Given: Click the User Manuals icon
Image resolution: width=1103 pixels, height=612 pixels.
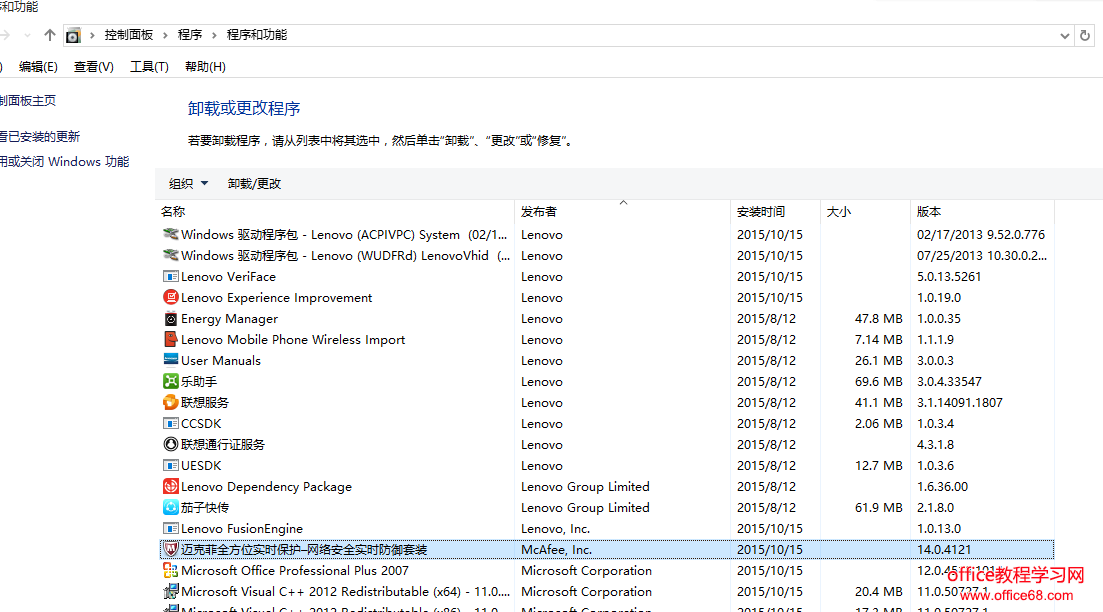Looking at the screenshot, I should 172,360.
